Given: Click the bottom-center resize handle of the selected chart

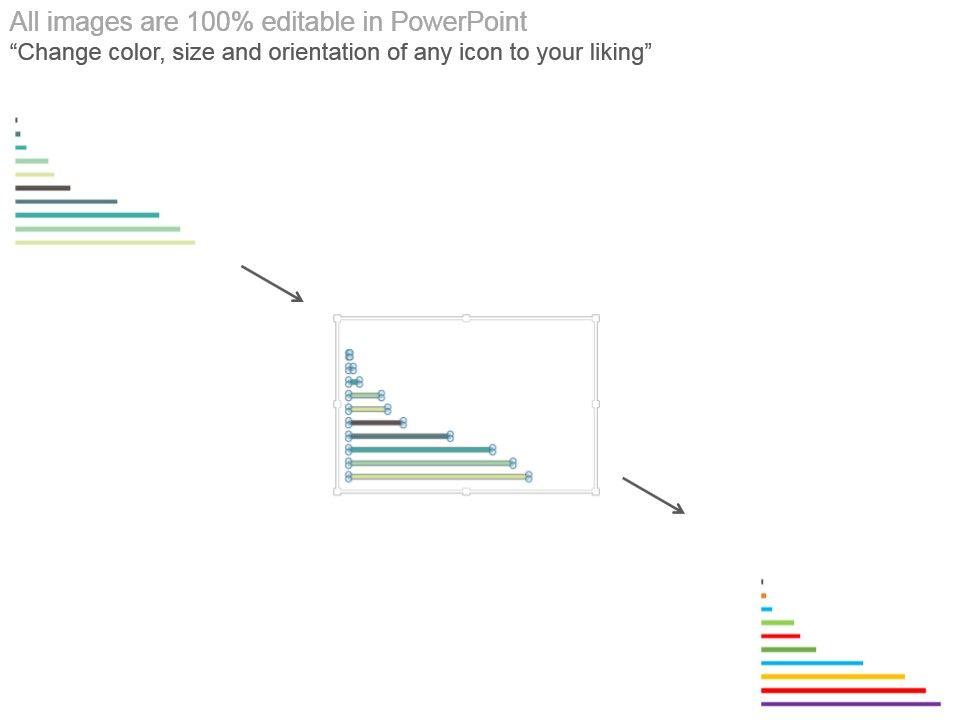Looking at the screenshot, I should click(x=466, y=491).
